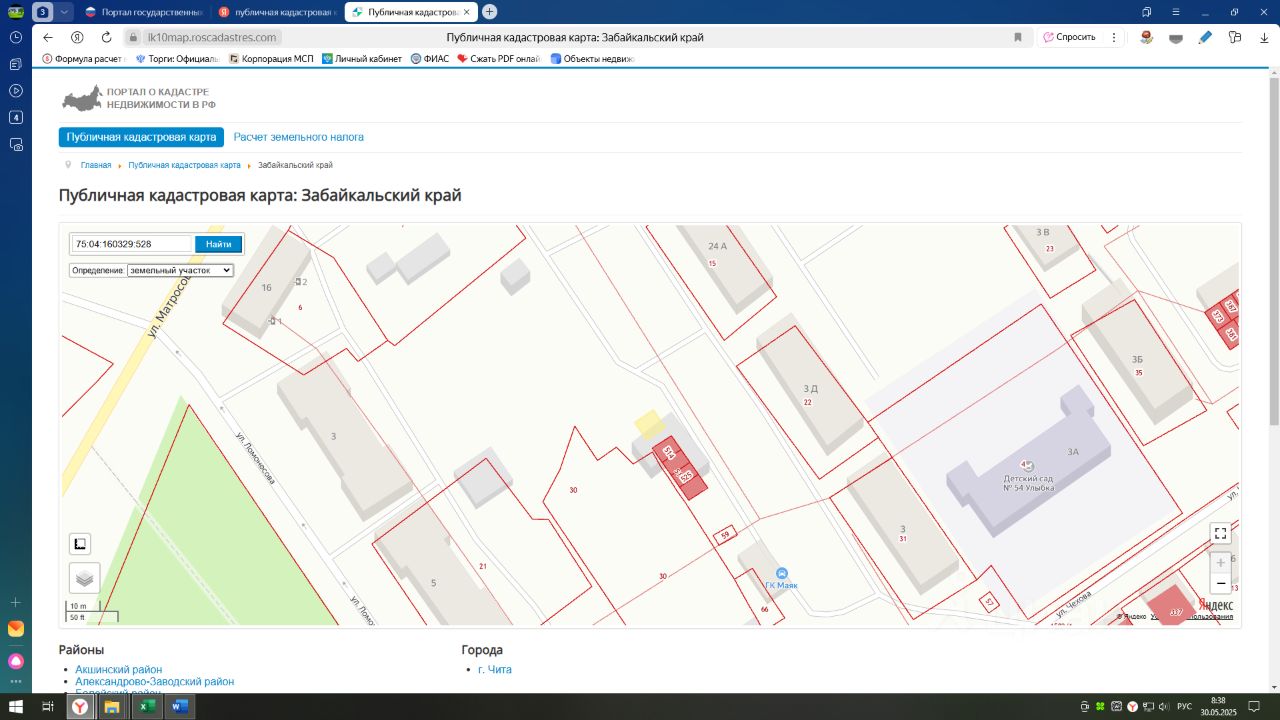Open the tab groups icon in title bar

click(1147, 12)
